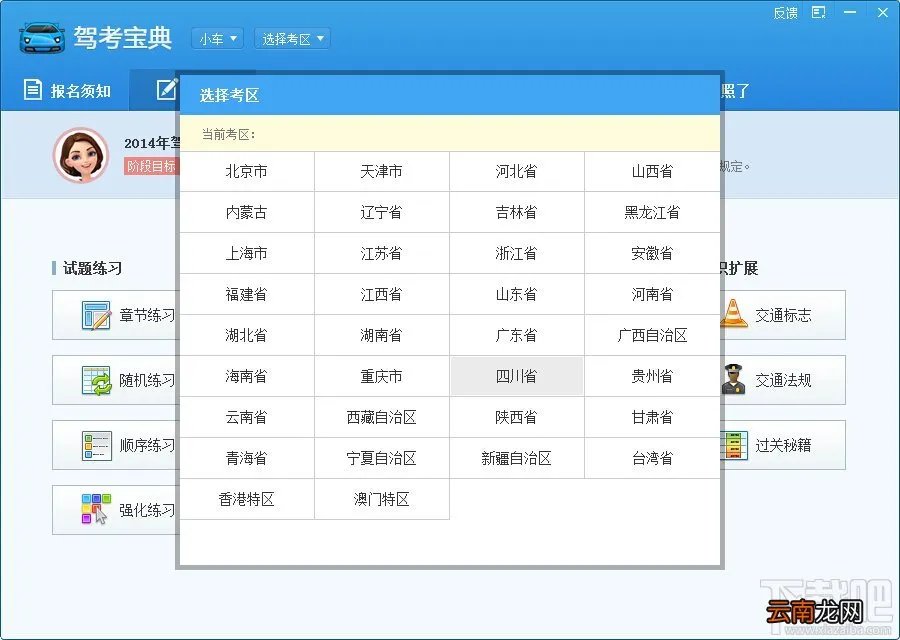The width and height of the screenshot is (900, 640).
Task: Open 随机练习 practice button
Action: (x=116, y=380)
